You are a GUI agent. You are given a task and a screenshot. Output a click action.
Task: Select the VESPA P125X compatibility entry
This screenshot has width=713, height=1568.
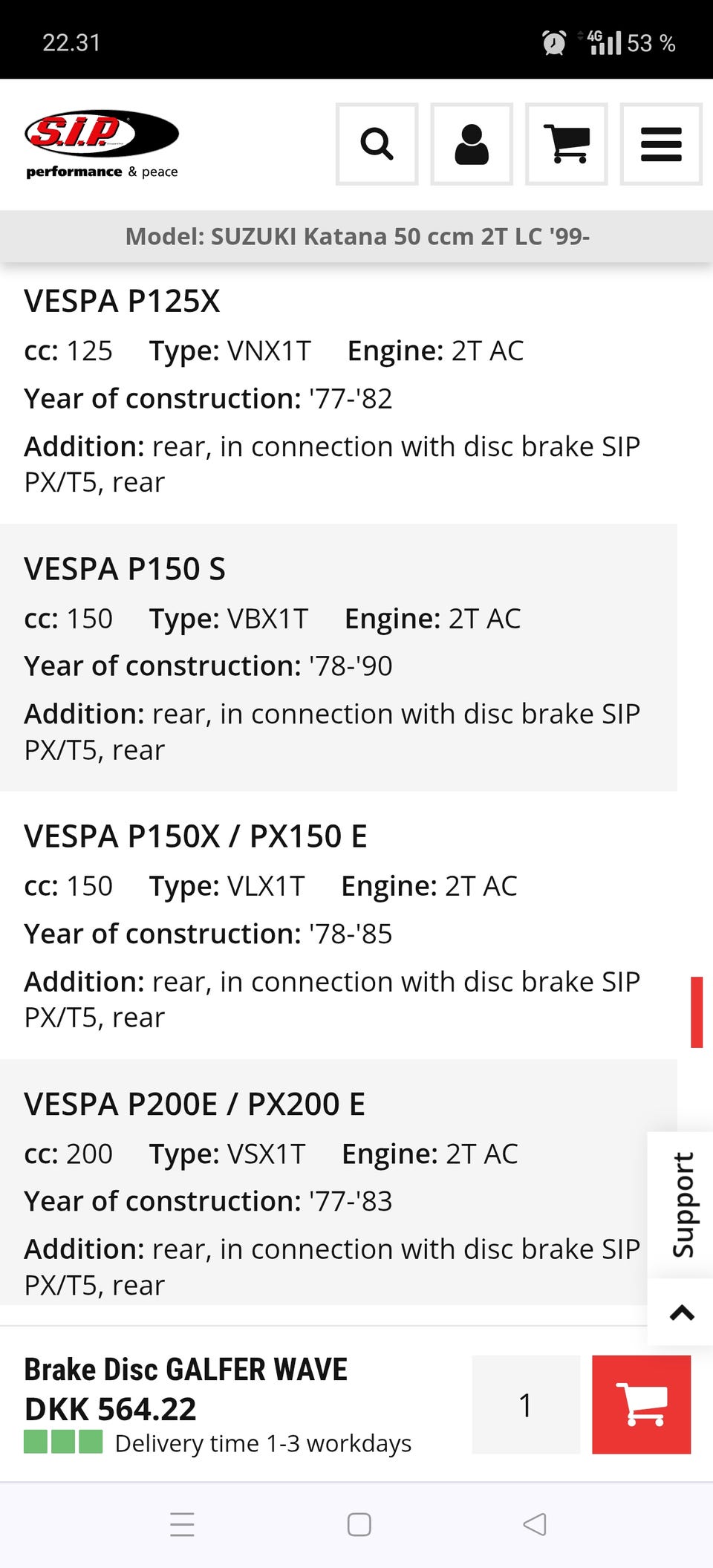pos(122,302)
